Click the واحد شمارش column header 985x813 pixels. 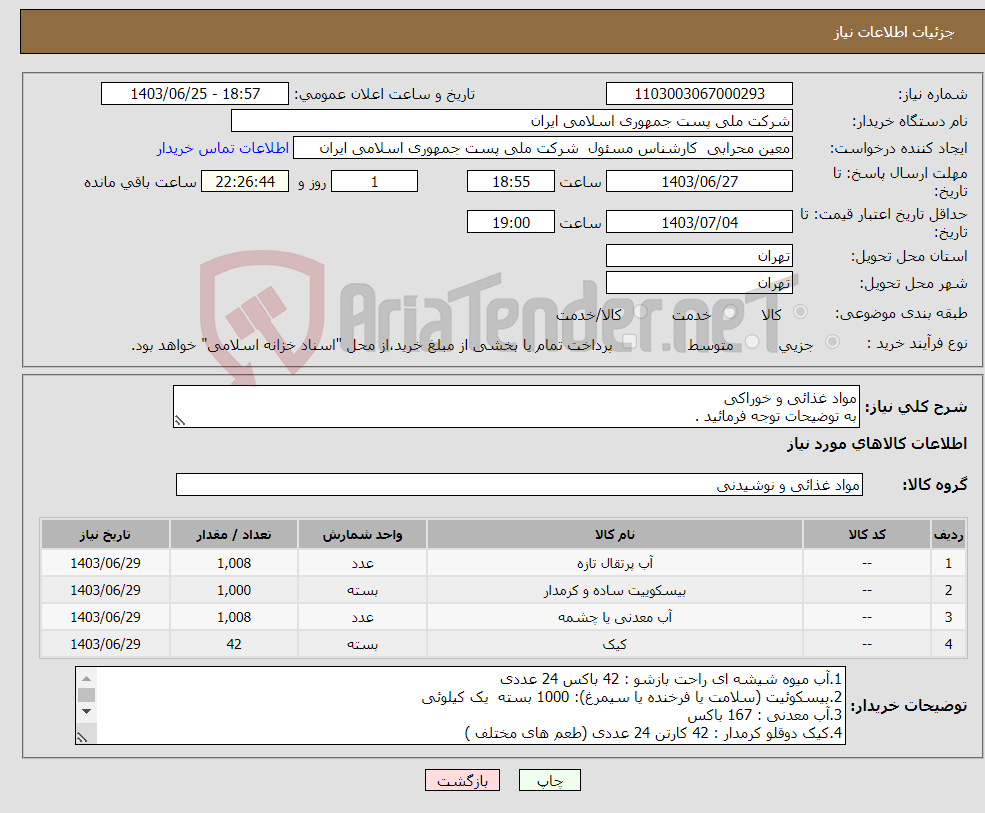(x=362, y=535)
